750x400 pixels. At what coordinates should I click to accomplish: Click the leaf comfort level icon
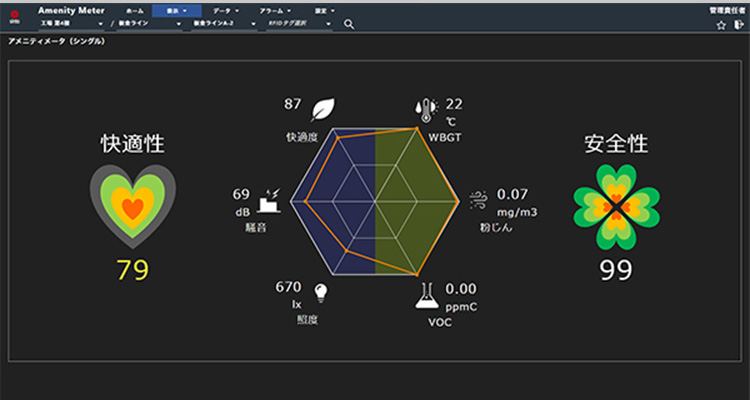[x=323, y=109]
